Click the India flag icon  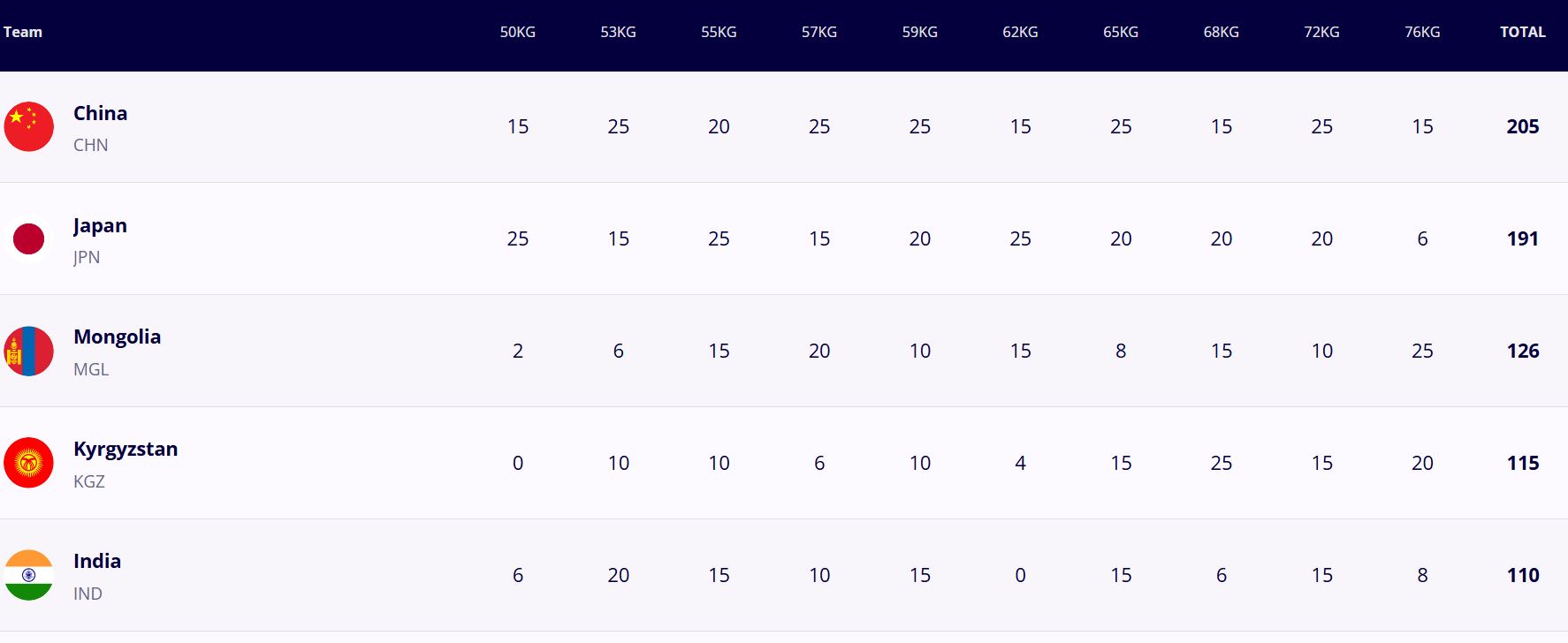coord(29,575)
